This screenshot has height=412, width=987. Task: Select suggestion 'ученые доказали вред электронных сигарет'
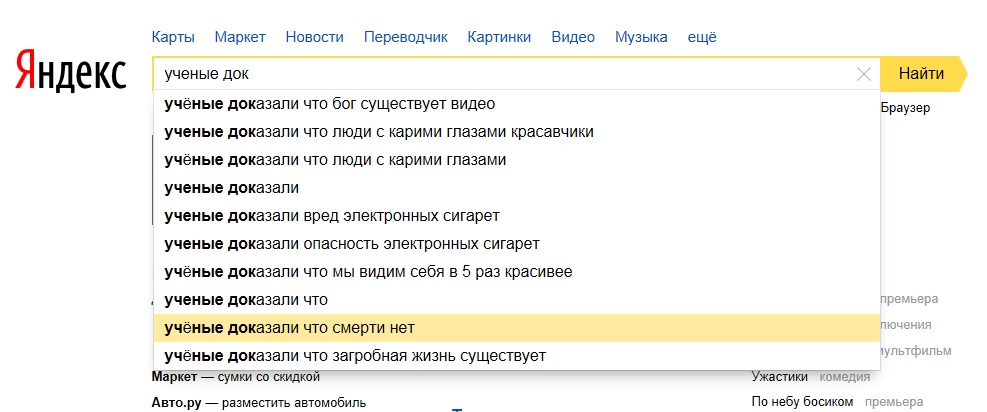click(517, 216)
